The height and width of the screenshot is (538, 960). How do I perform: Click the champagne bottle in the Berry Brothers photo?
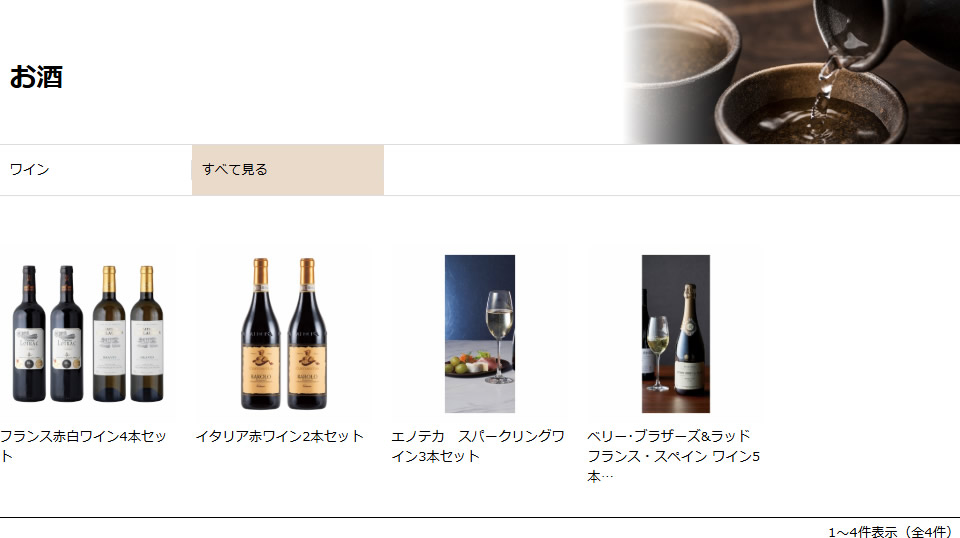pyautogui.click(x=689, y=340)
